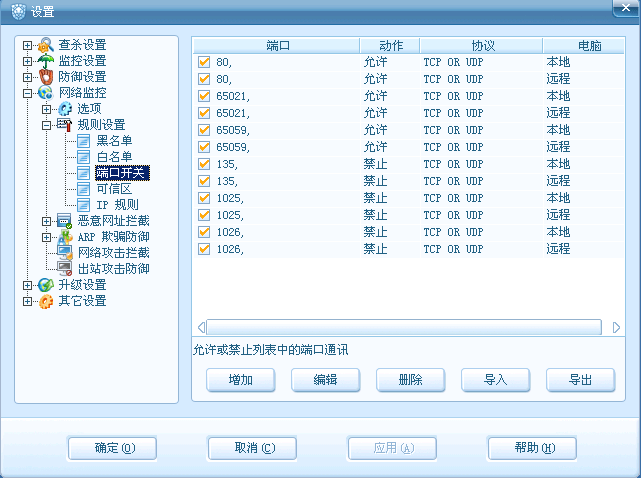This screenshot has width=641, height=478.
Task: Click the hammer icon beside 规则设置
Action: pyautogui.click(x=65, y=125)
